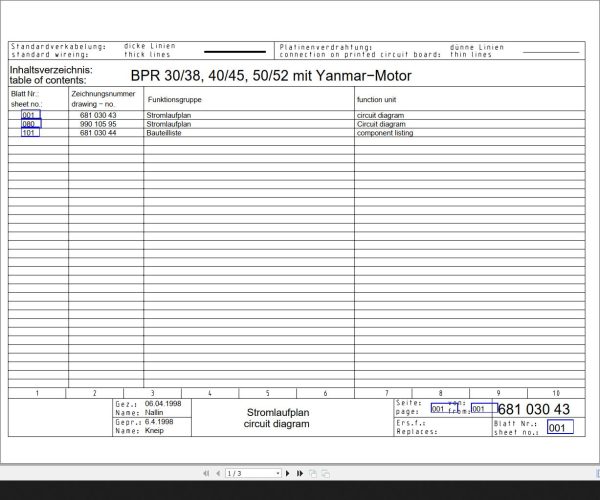
Task: Click the 'Funktionsgruppe' column header
Action: coord(174,99)
